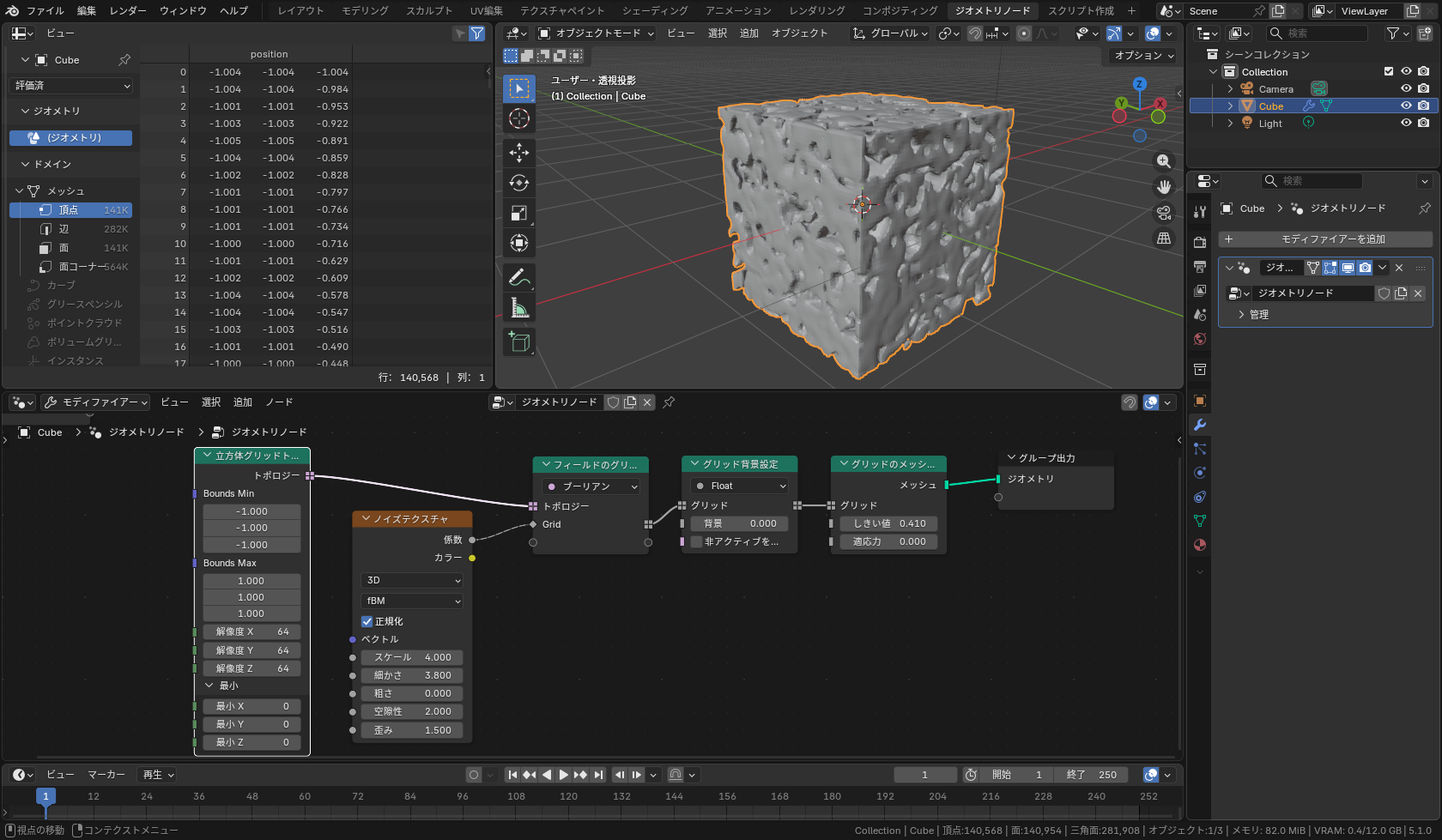Click the Add Cube tool icon

[x=519, y=341]
